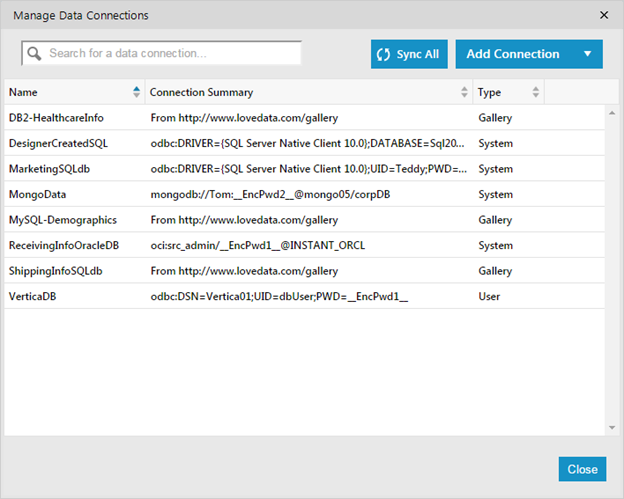Expand the Add Connection dropdown arrow
This screenshot has height=499, width=624.
coord(587,54)
